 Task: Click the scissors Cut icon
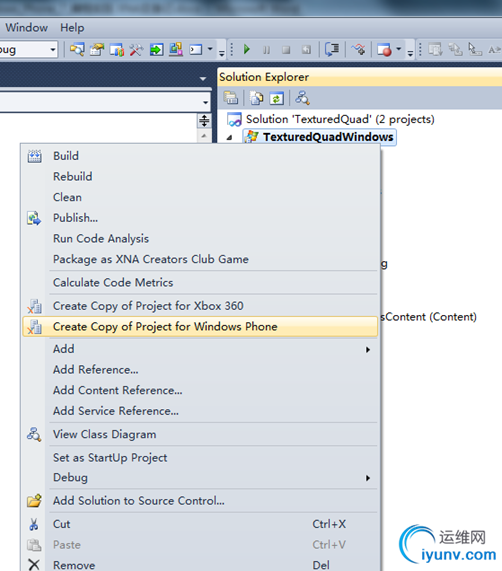[x=34, y=524]
